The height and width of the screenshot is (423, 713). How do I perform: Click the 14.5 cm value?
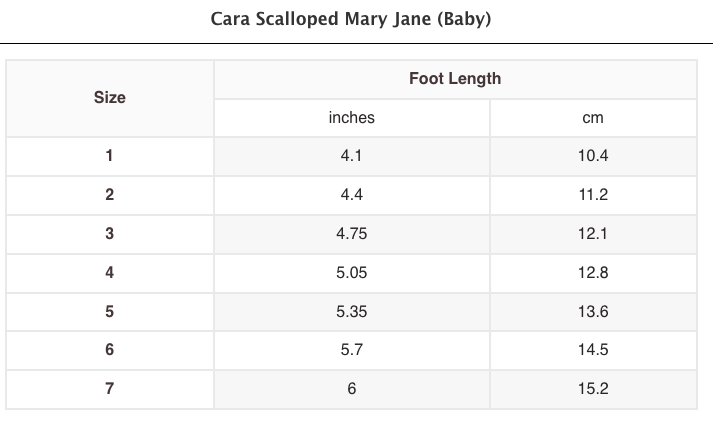pyautogui.click(x=593, y=350)
